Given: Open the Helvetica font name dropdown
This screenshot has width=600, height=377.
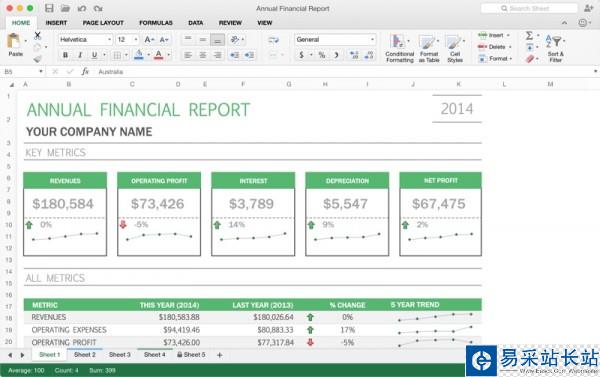Looking at the screenshot, I should 109,39.
